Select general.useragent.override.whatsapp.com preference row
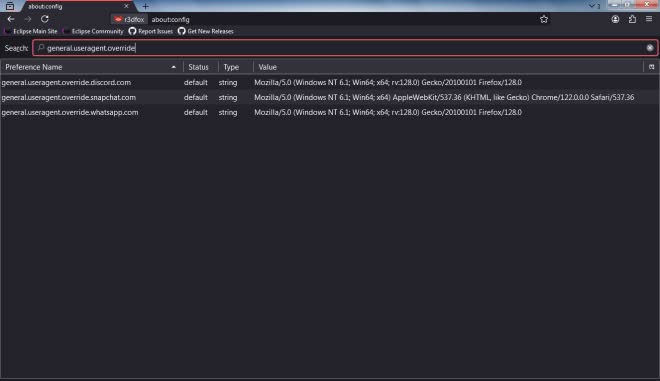Viewport: 660px width, 381px height. [x=330, y=112]
